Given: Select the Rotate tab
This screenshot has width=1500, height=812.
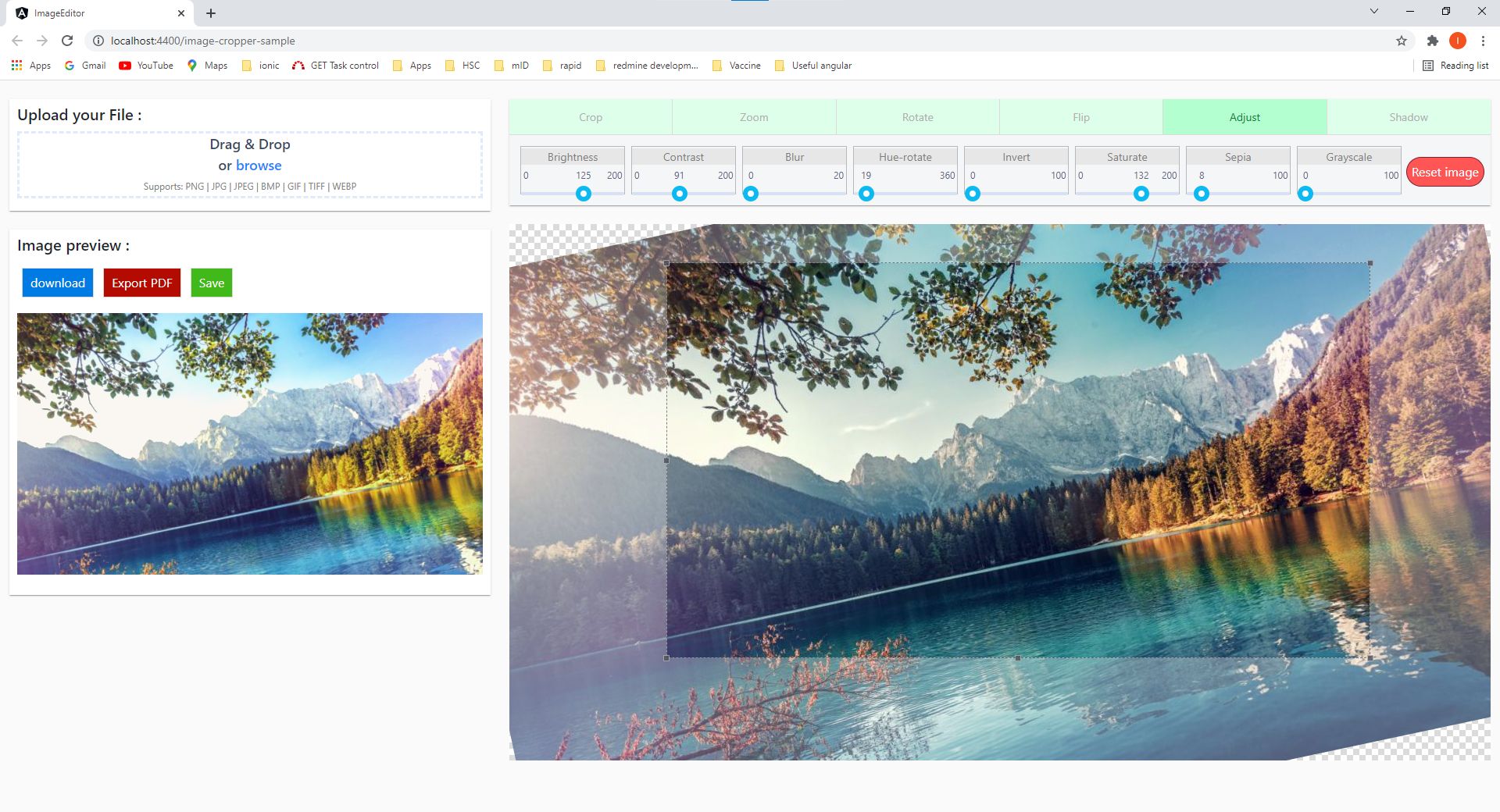Looking at the screenshot, I should (x=917, y=117).
